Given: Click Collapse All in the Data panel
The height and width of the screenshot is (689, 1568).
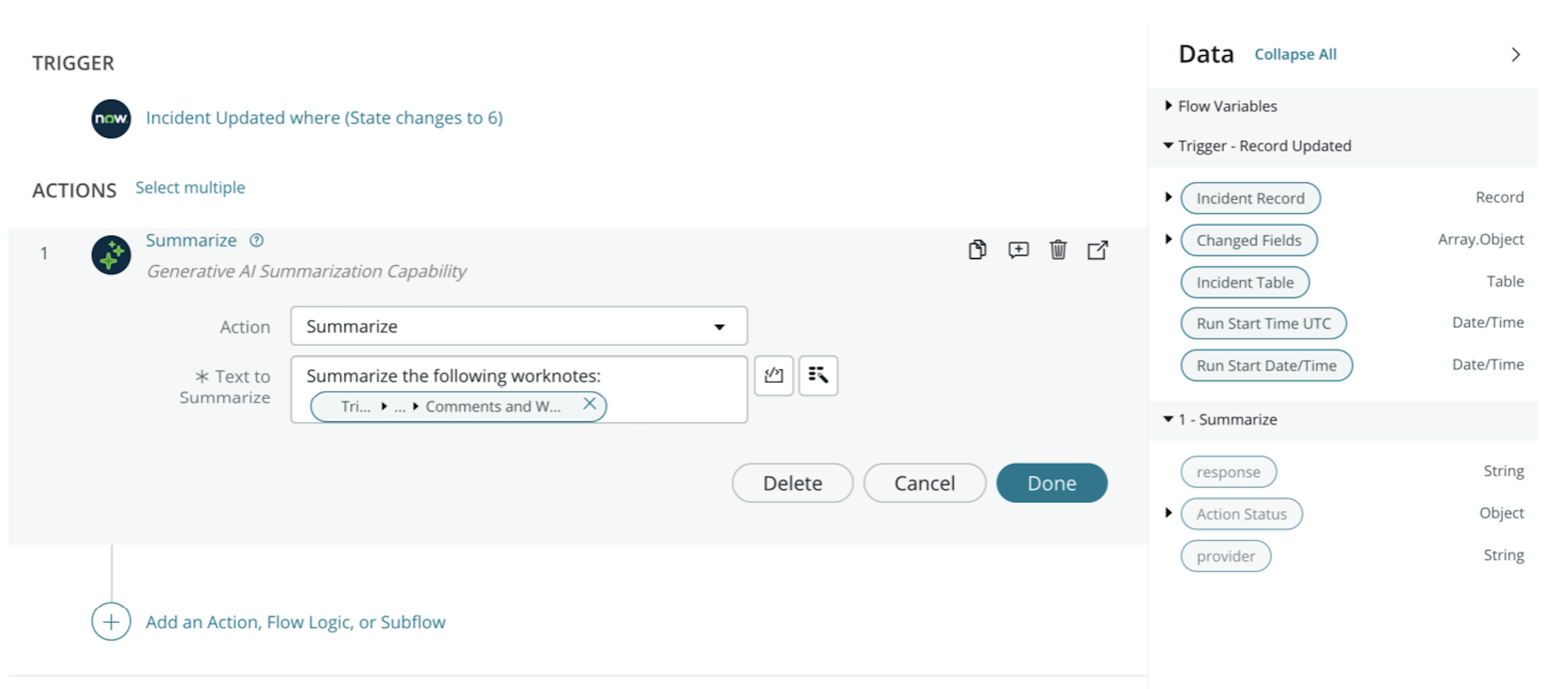Looking at the screenshot, I should pyautogui.click(x=1295, y=54).
